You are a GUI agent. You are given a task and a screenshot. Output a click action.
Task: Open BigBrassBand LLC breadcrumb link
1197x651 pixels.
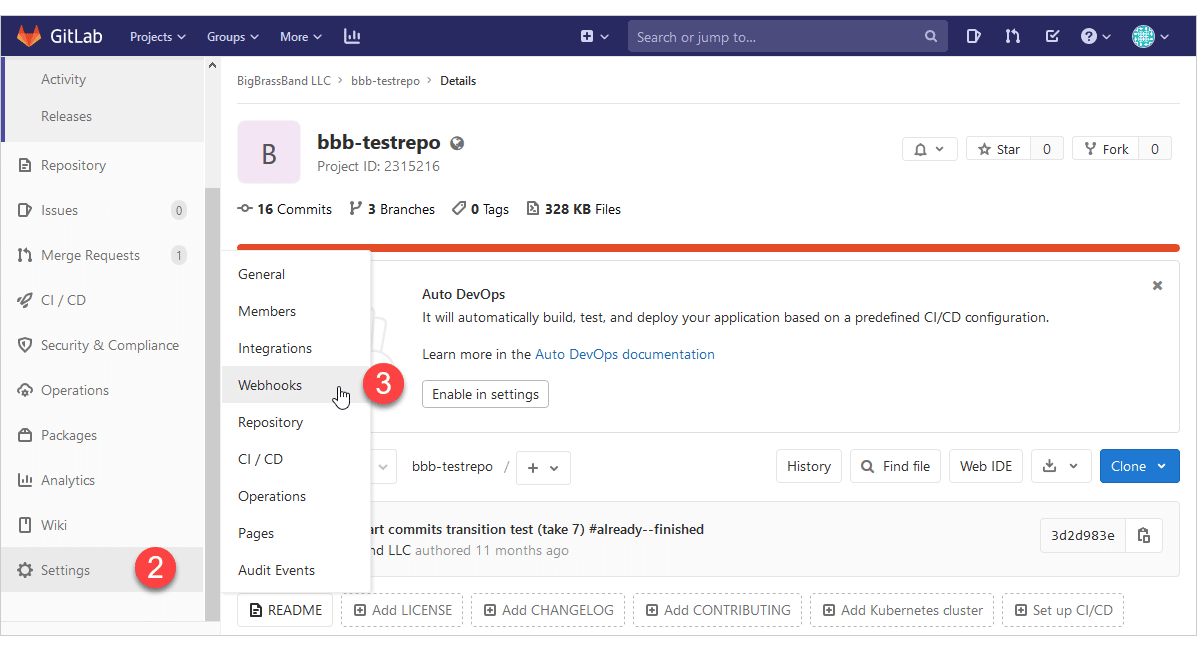click(284, 81)
